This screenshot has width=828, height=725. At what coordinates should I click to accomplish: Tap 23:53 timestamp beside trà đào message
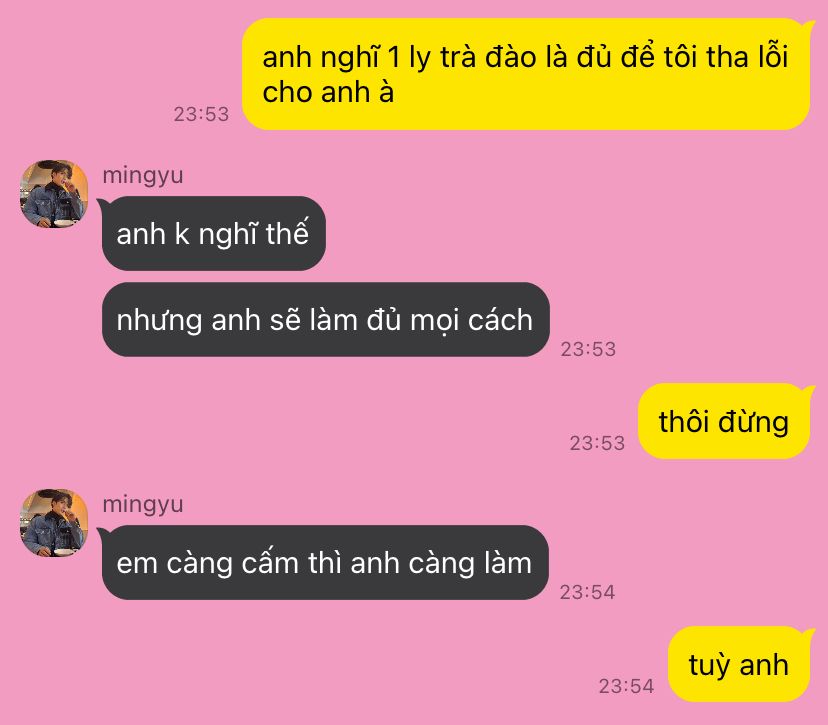pyautogui.click(x=201, y=114)
